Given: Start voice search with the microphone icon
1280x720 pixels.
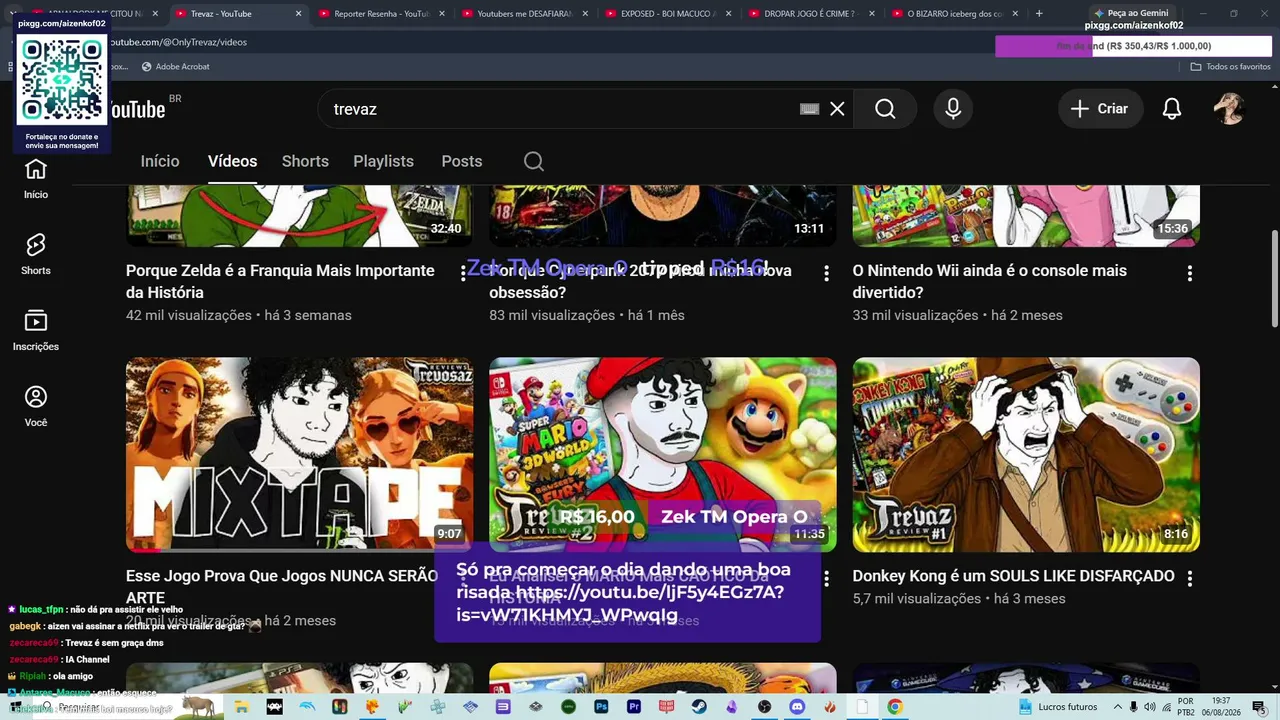Looking at the screenshot, I should (x=953, y=109).
